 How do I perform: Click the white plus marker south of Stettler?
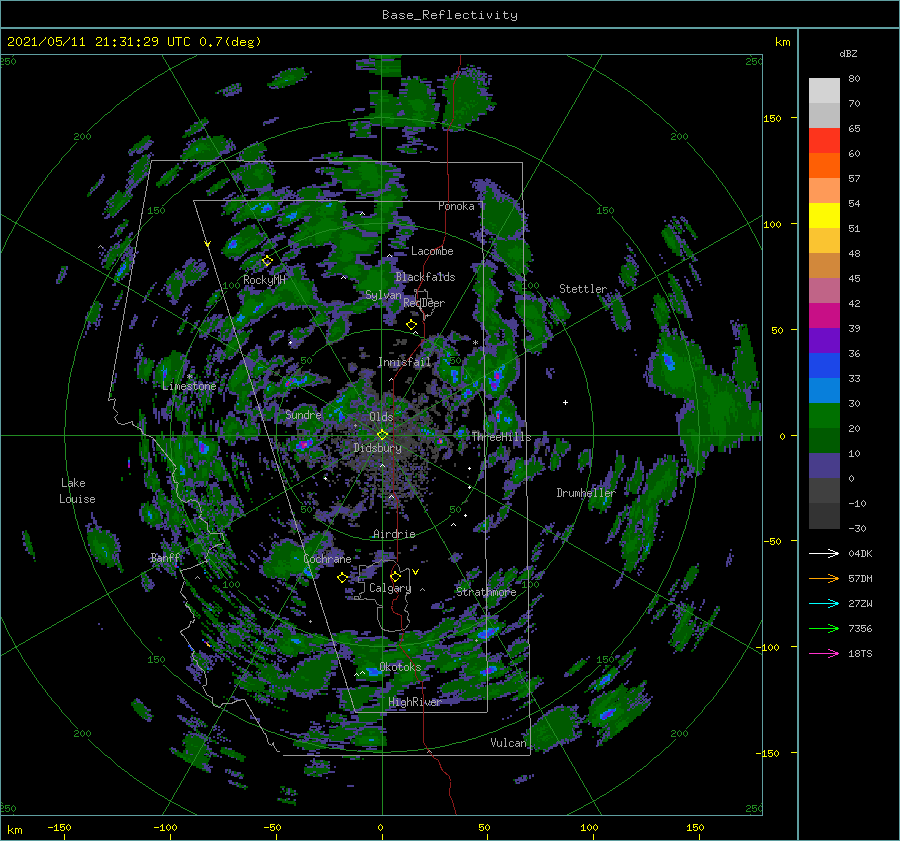tap(565, 402)
